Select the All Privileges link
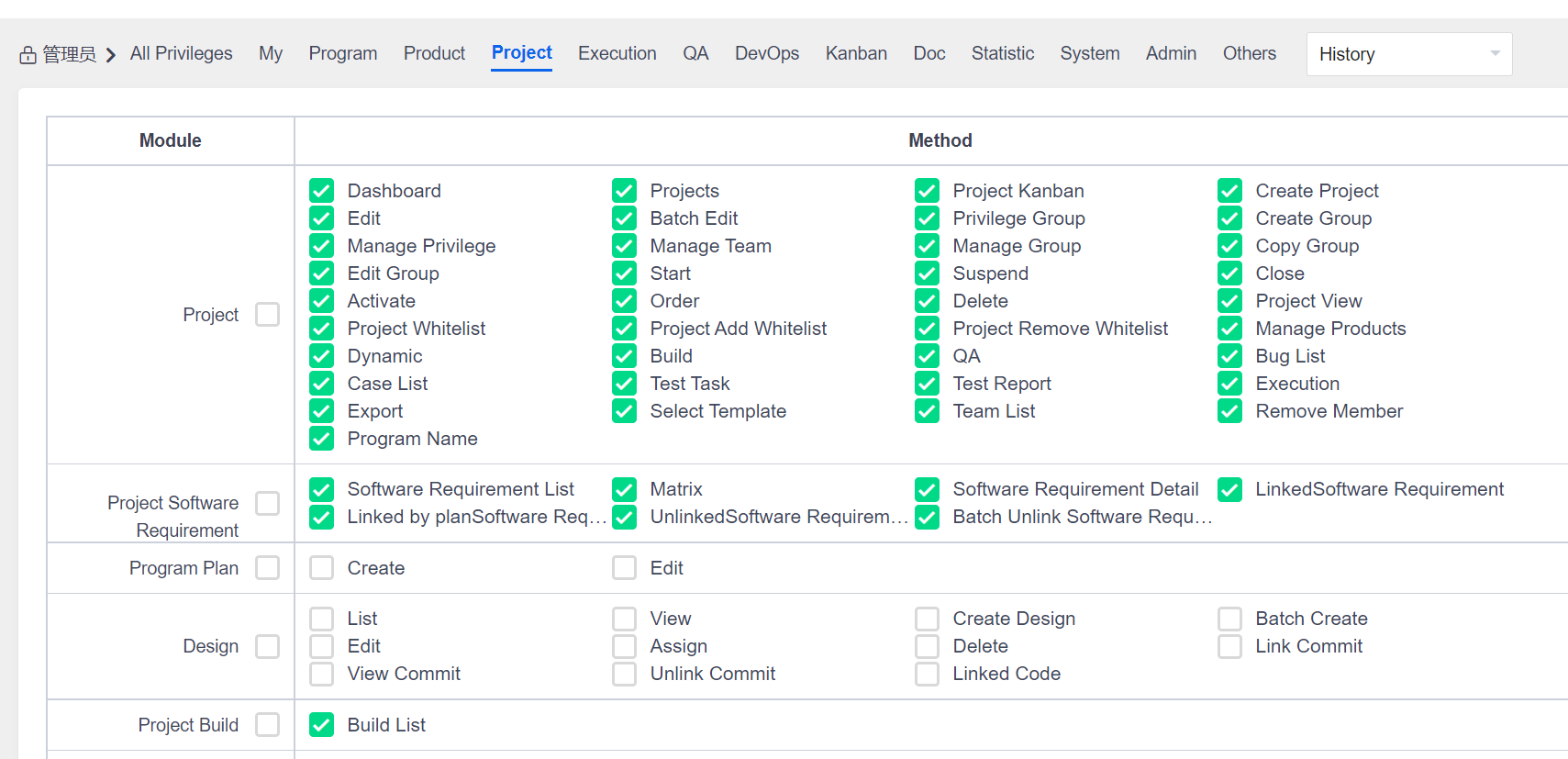 181,53
